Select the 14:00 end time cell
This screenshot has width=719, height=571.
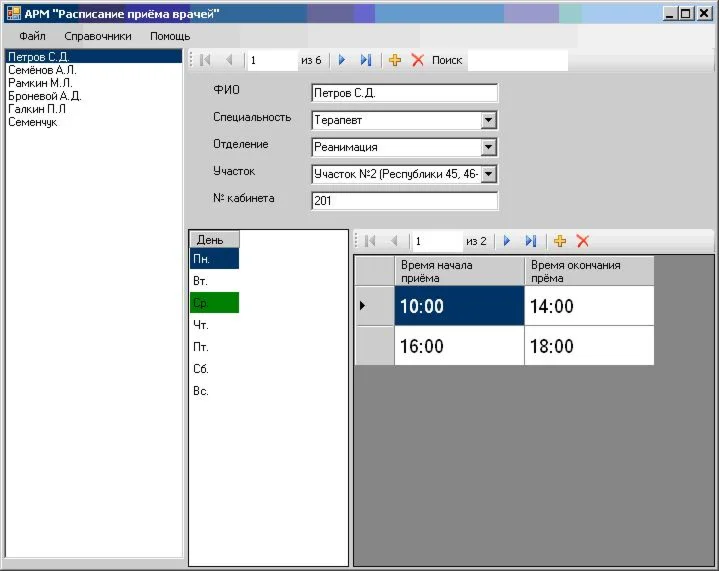pos(589,306)
